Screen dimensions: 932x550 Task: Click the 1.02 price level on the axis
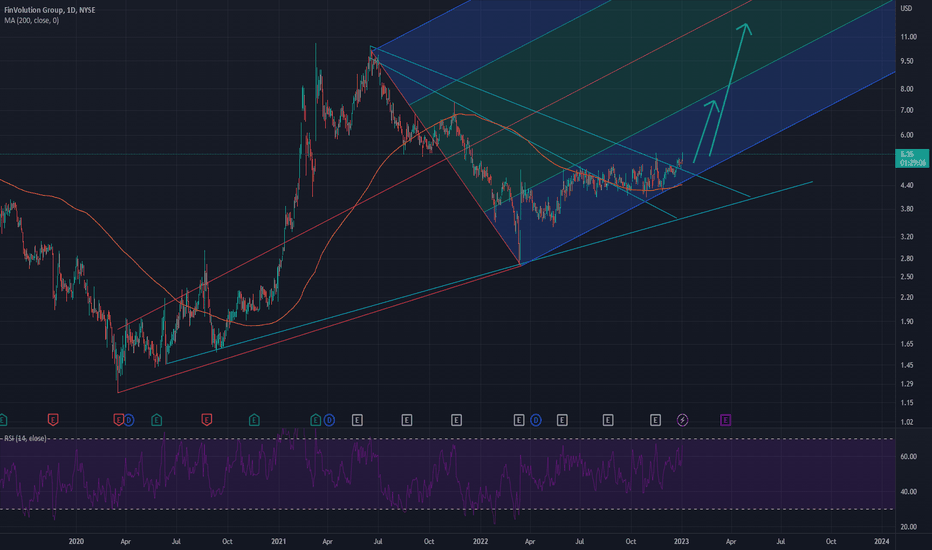[x=907, y=422]
